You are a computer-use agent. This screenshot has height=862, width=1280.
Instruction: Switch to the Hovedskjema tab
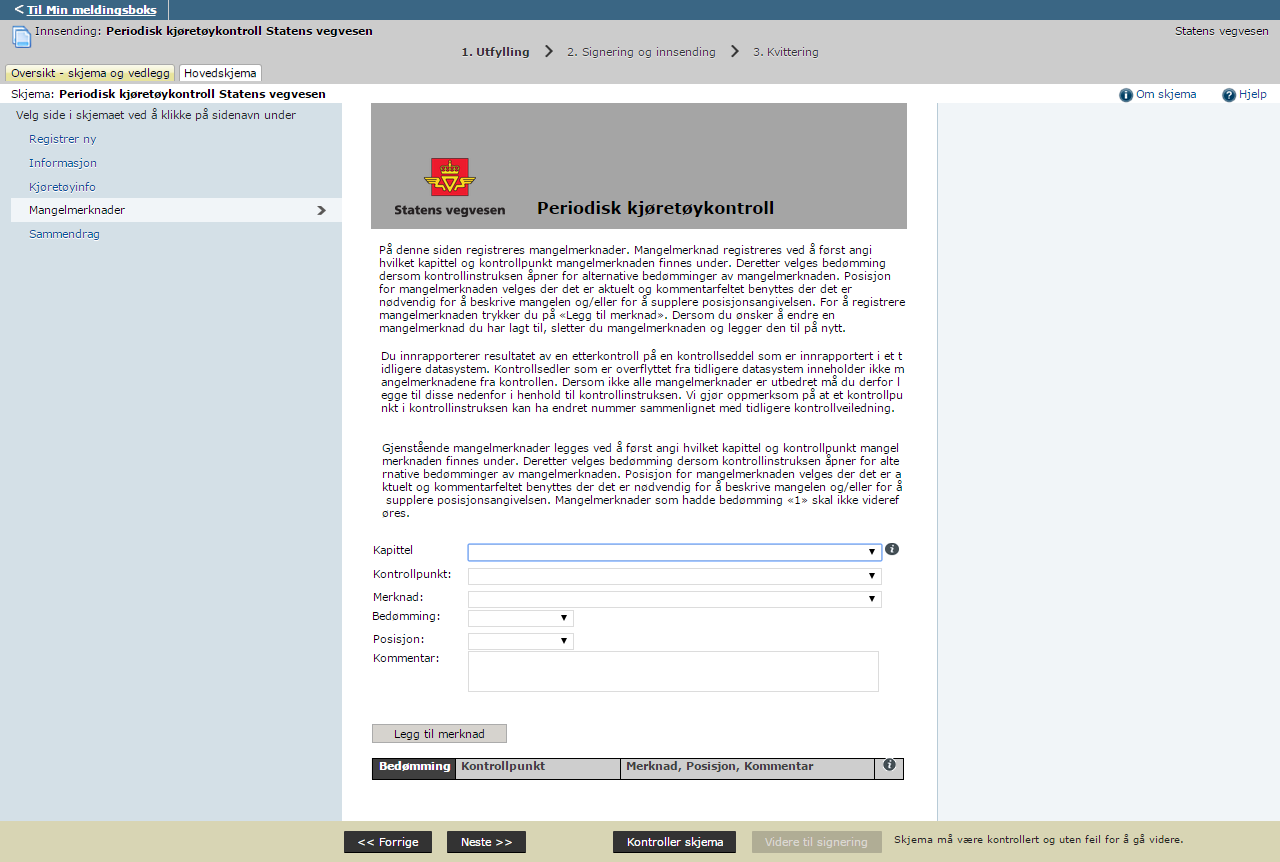click(220, 73)
